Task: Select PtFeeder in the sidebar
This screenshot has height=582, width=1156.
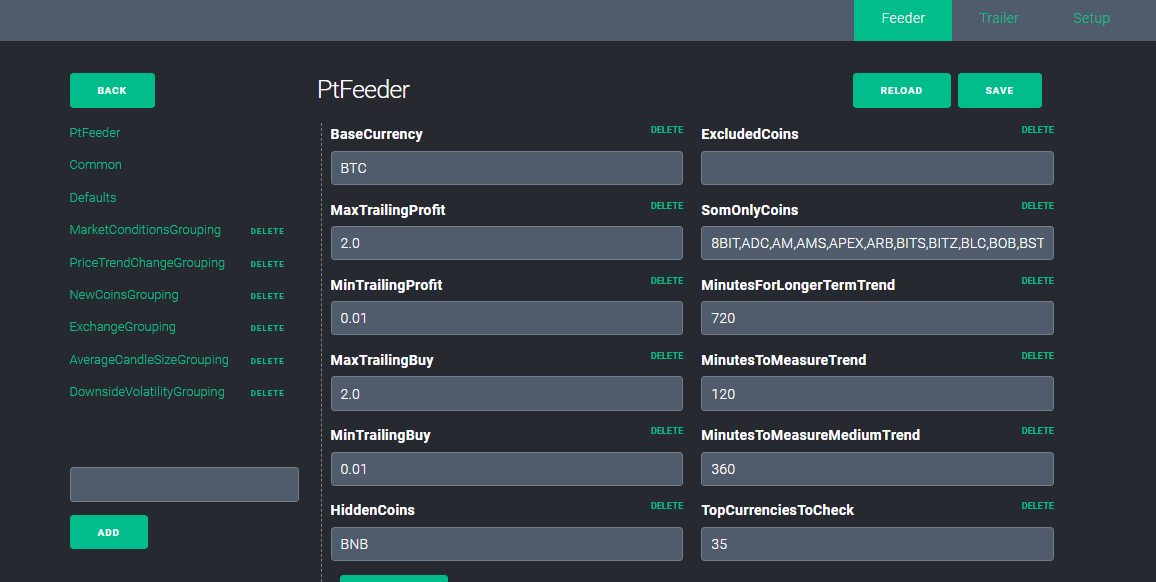Action: pyautogui.click(x=94, y=133)
